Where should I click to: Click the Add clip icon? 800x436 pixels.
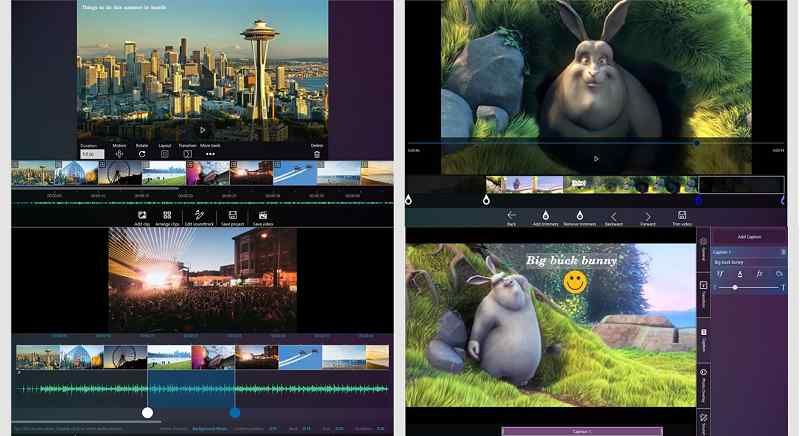[x=142, y=215]
